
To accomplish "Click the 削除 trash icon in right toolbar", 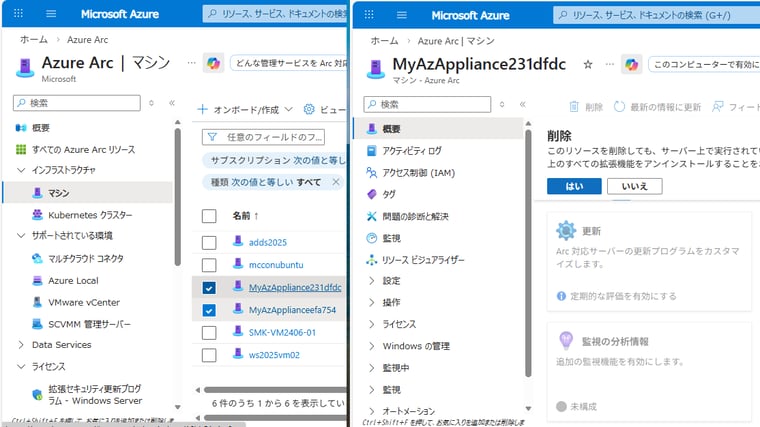I will (573, 107).
